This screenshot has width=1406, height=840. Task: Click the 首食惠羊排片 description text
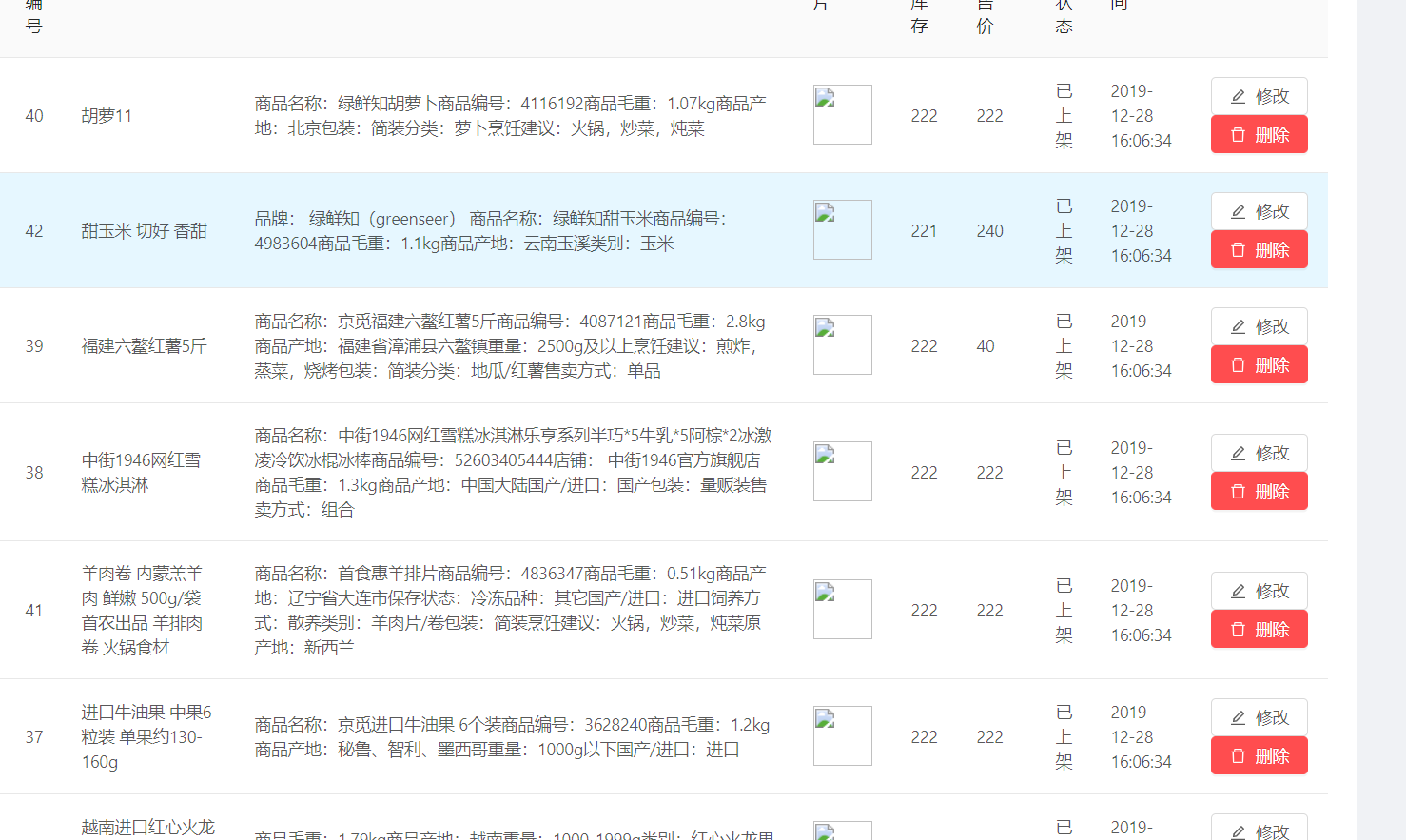(511, 611)
